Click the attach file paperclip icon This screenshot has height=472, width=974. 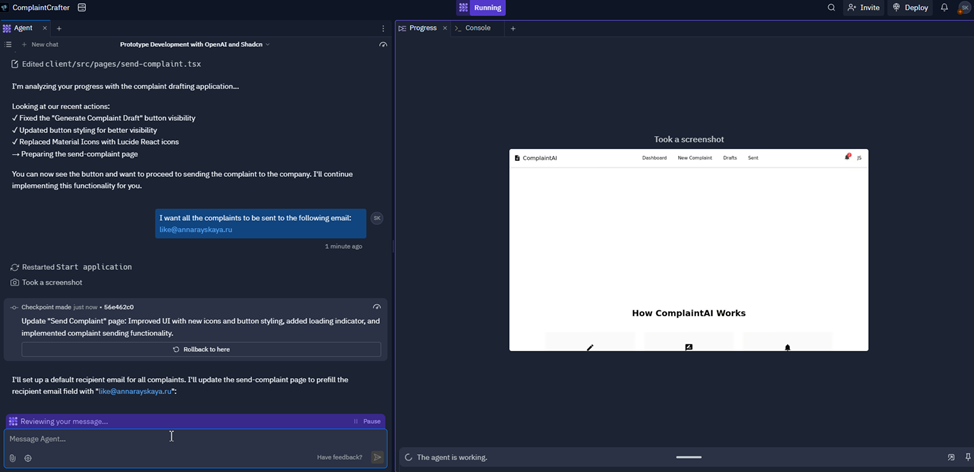(12, 458)
